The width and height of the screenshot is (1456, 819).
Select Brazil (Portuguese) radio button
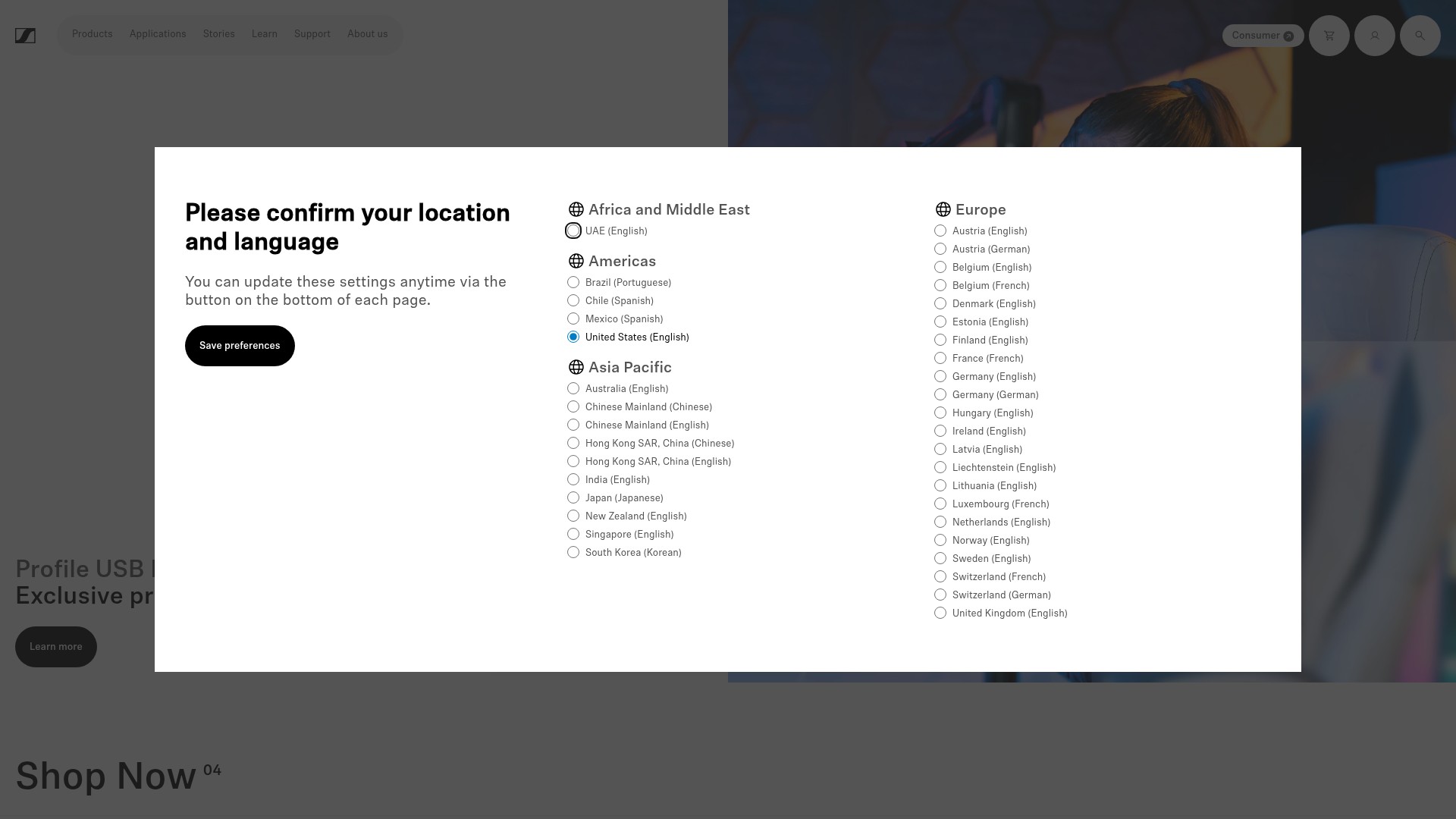click(x=573, y=282)
